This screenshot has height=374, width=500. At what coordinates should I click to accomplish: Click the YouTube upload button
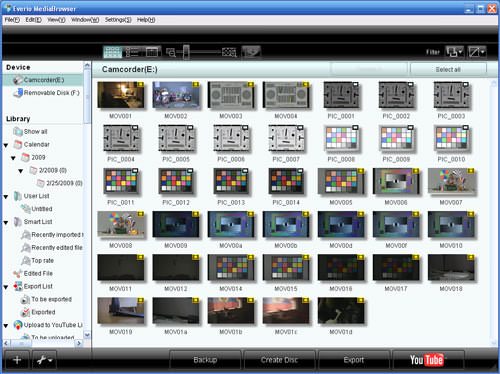[428, 360]
